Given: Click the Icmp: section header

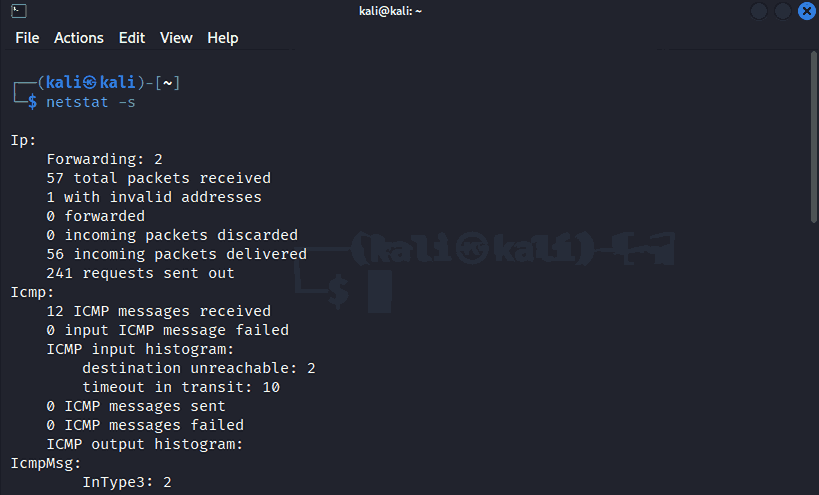Looking at the screenshot, I should click(x=32, y=292).
